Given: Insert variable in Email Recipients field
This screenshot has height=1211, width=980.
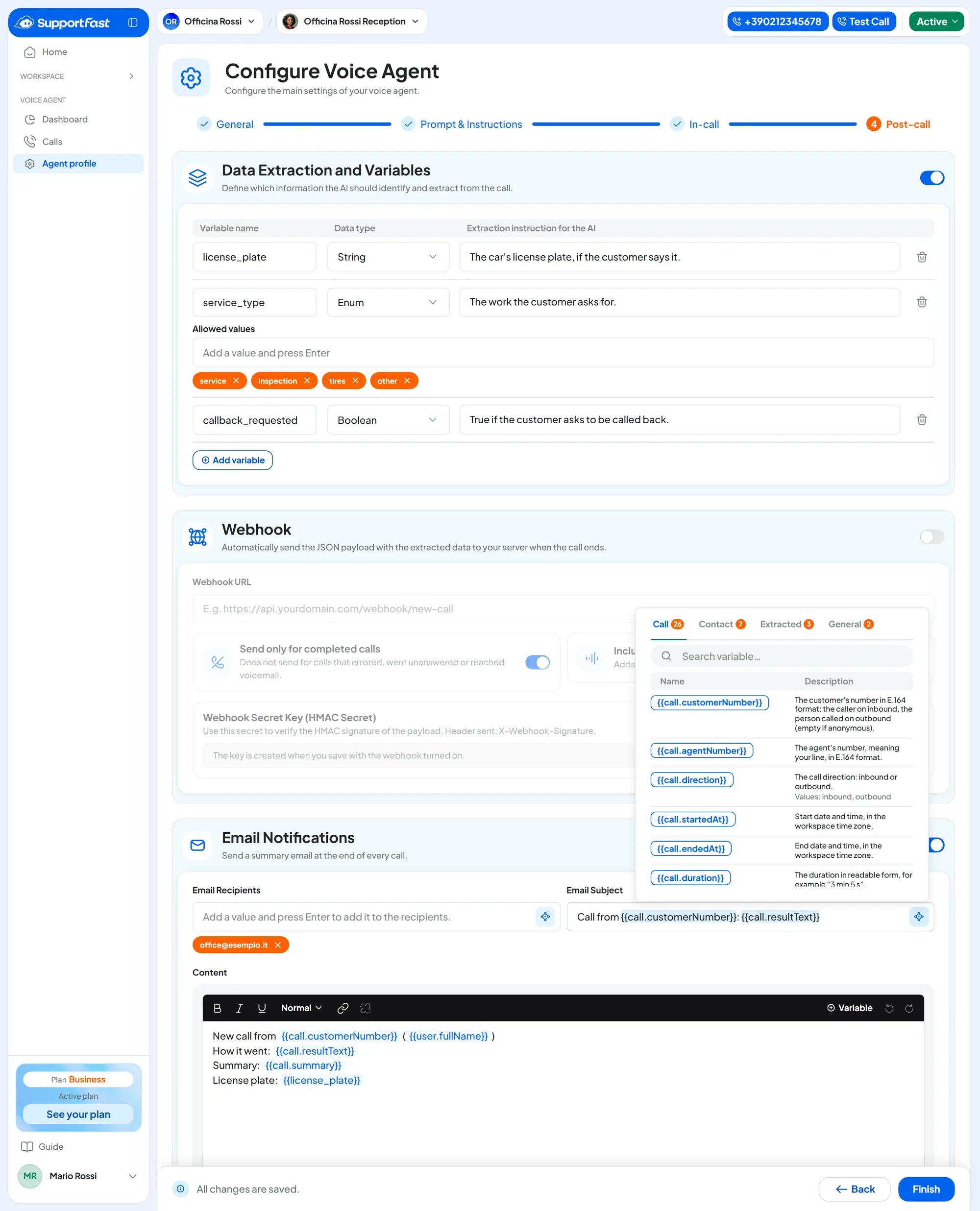Looking at the screenshot, I should [x=545, y=917].
